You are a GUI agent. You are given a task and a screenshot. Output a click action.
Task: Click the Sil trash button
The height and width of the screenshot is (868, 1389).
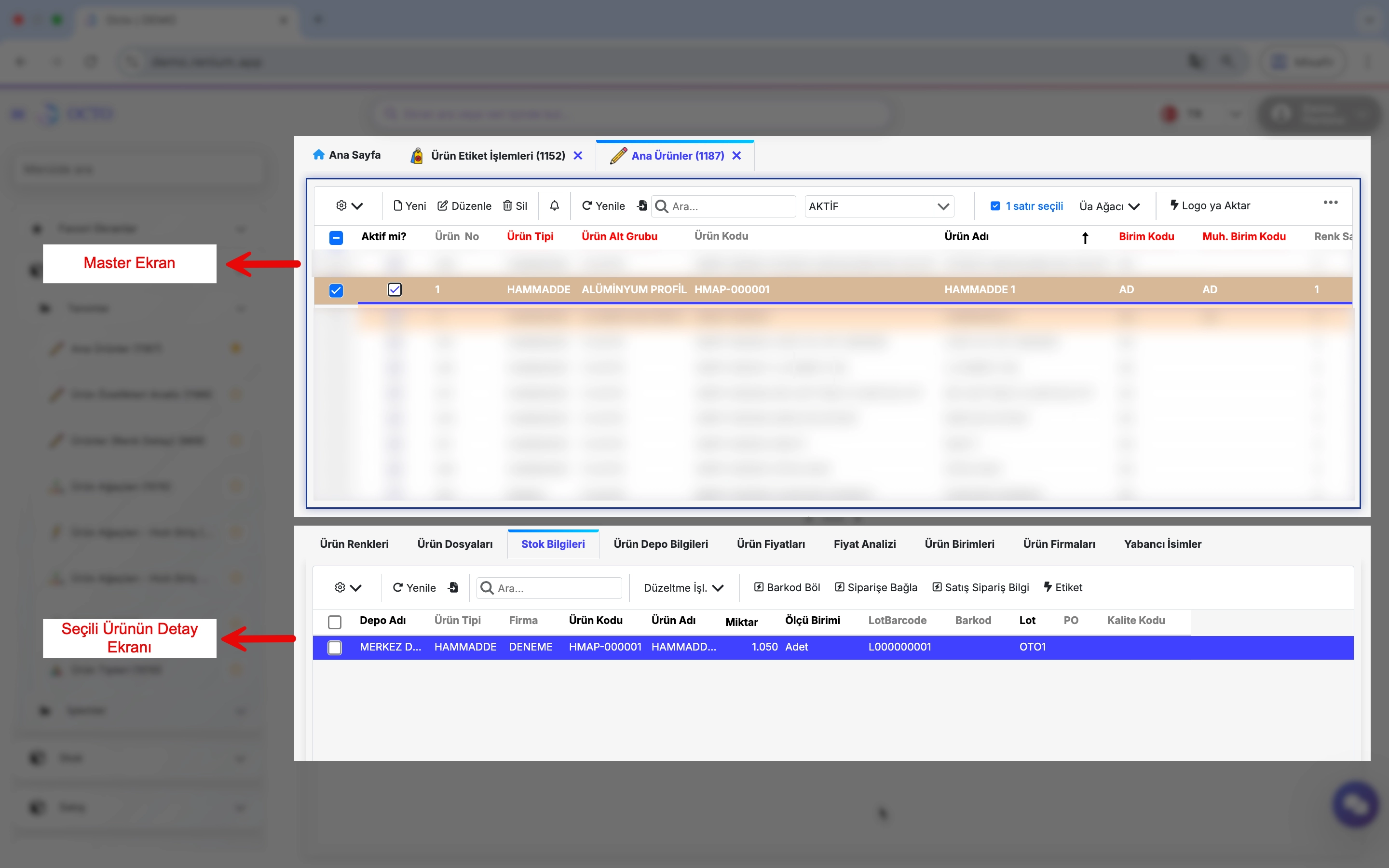tap(515, 205)
